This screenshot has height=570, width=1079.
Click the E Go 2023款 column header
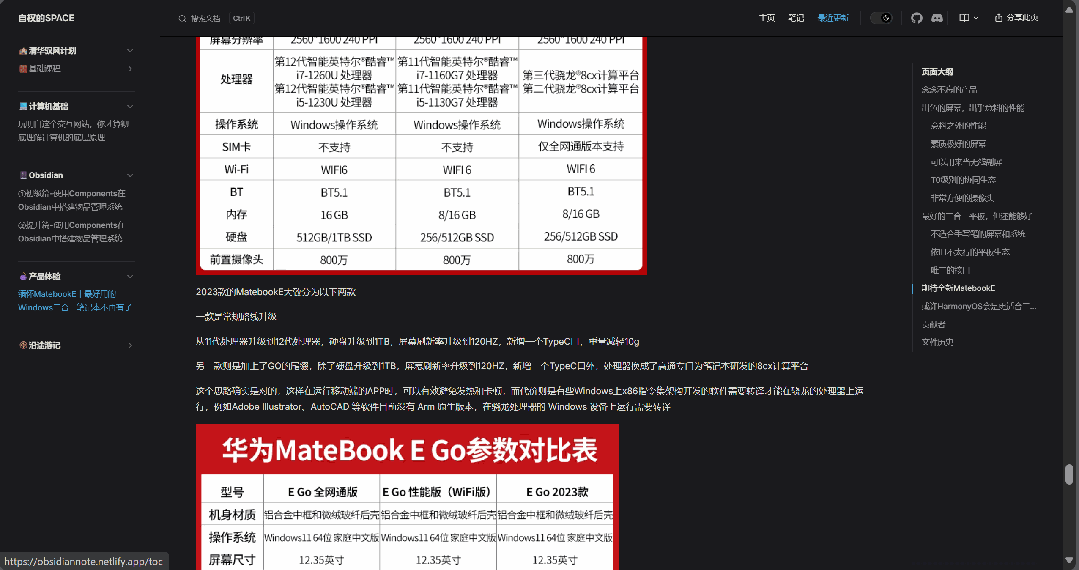click(x=557, y=492)
